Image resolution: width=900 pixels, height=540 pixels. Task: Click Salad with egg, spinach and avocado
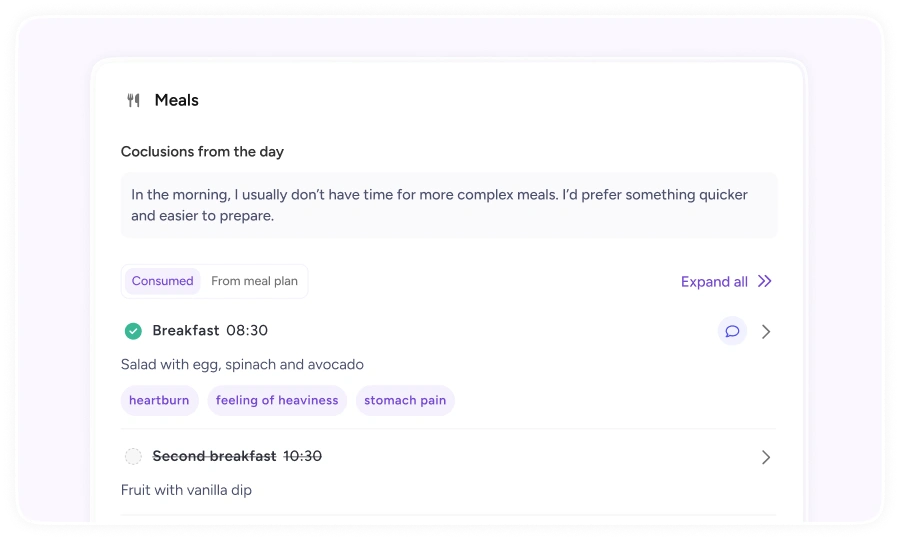point(242,364)
